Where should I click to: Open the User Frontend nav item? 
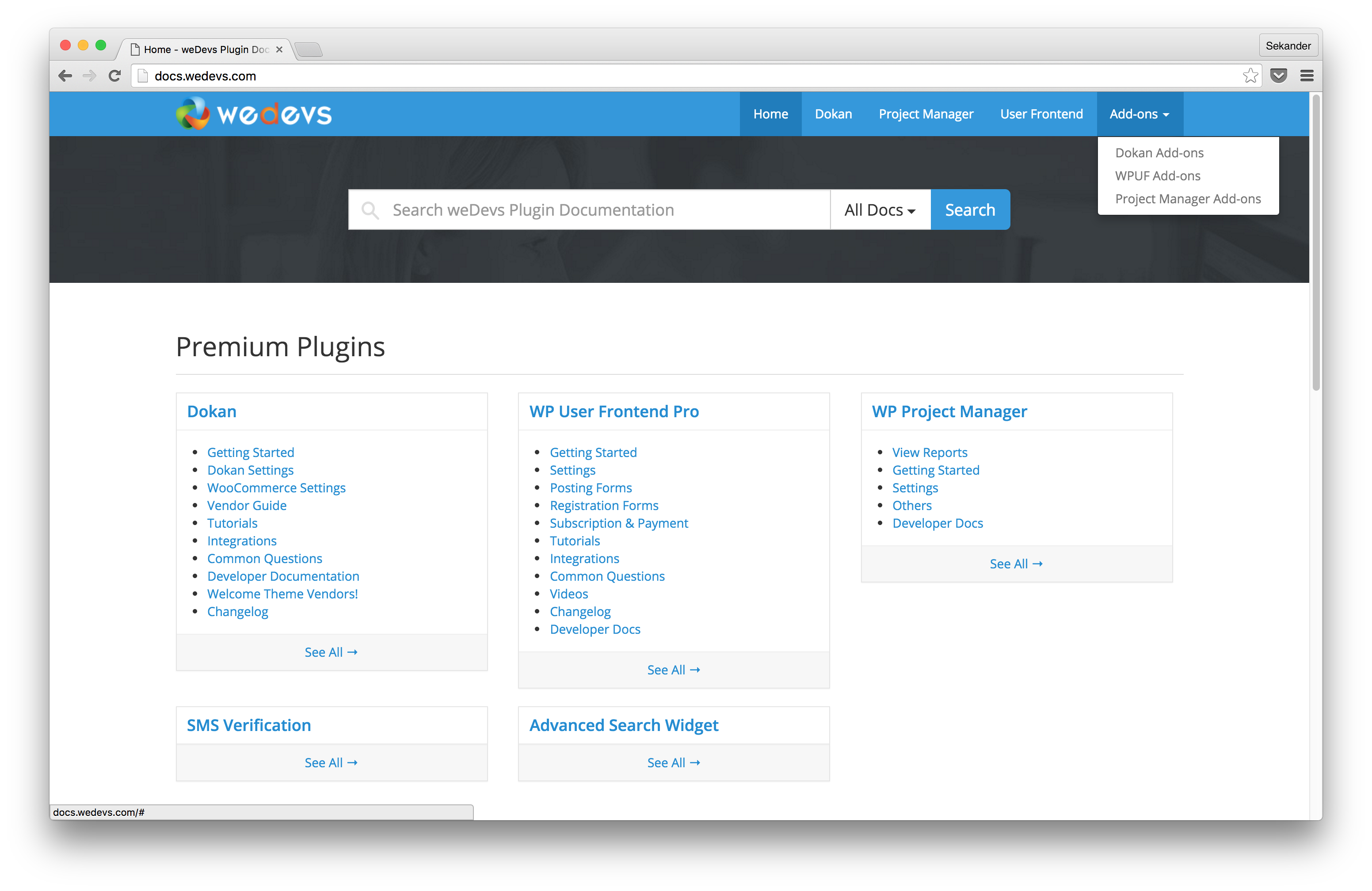(x=1041, y=114)
